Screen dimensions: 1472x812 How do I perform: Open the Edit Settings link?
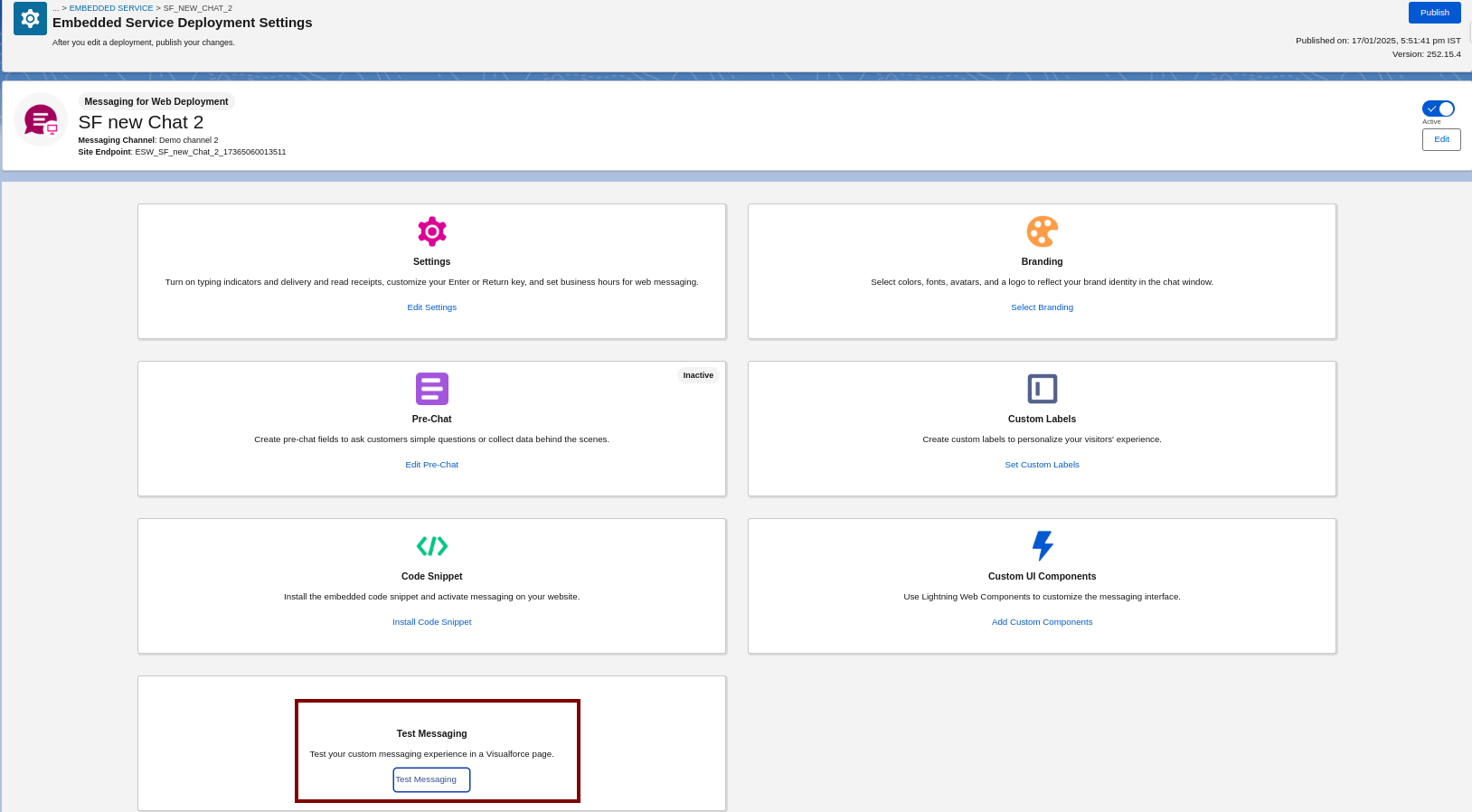pos(432,307)
